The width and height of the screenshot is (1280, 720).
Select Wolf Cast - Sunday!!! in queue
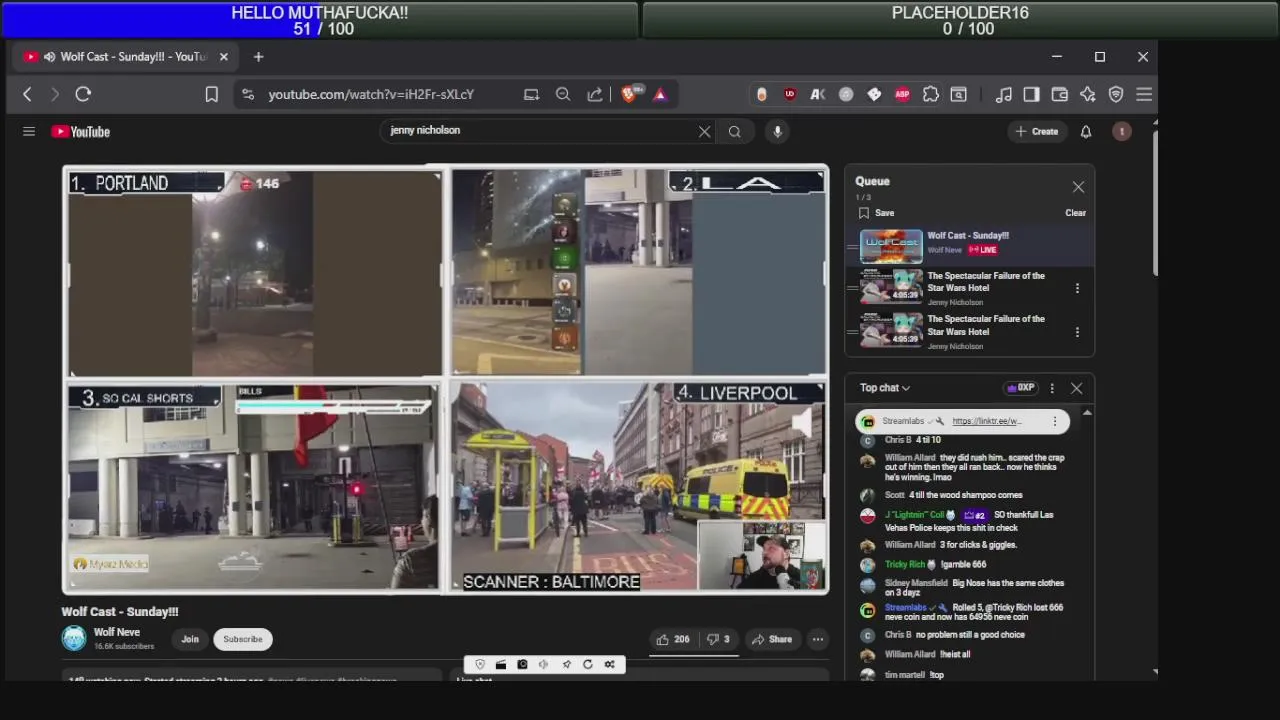tap(970, 245)
